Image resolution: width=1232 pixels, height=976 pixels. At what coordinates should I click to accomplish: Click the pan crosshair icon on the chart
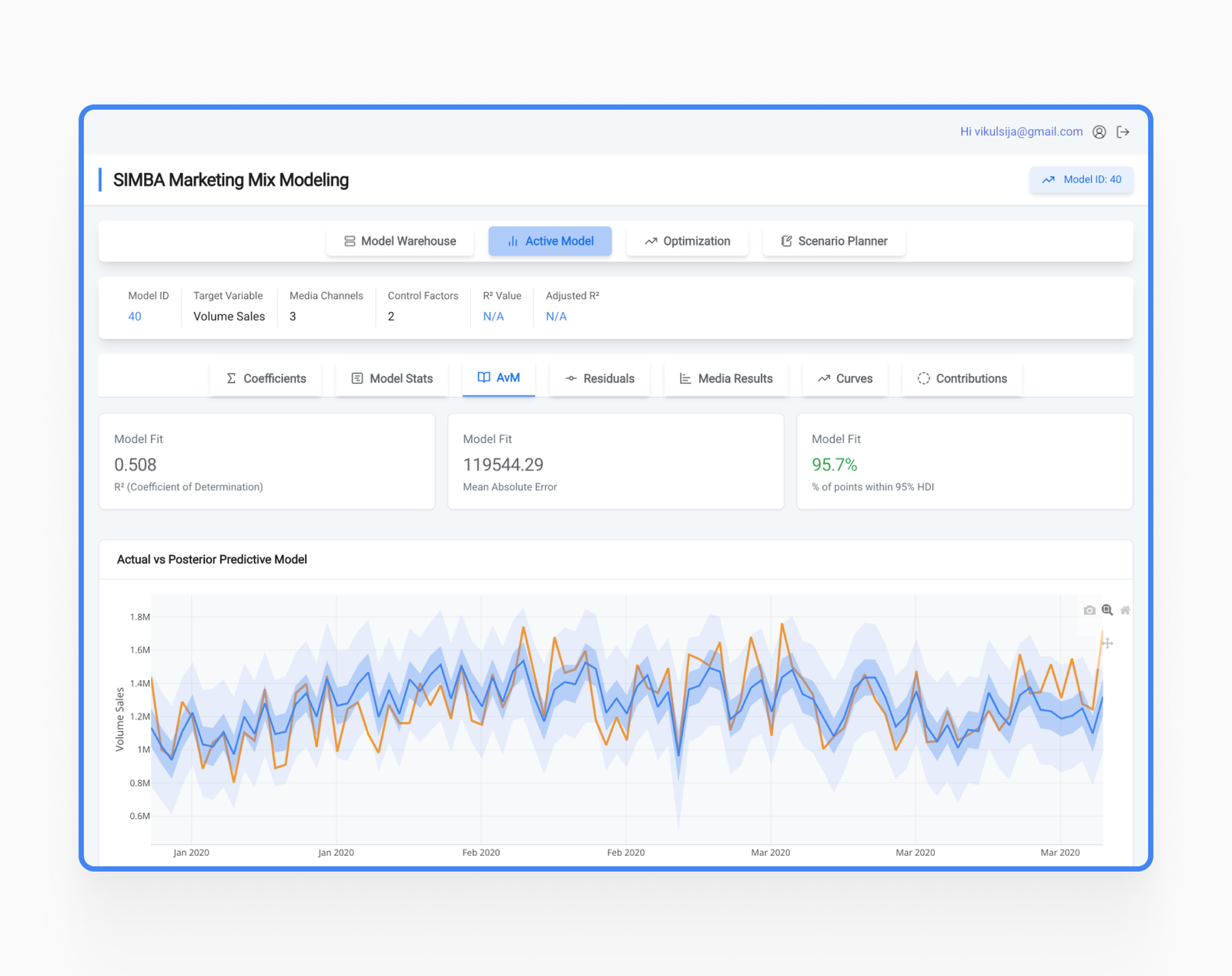[1107, 642]
